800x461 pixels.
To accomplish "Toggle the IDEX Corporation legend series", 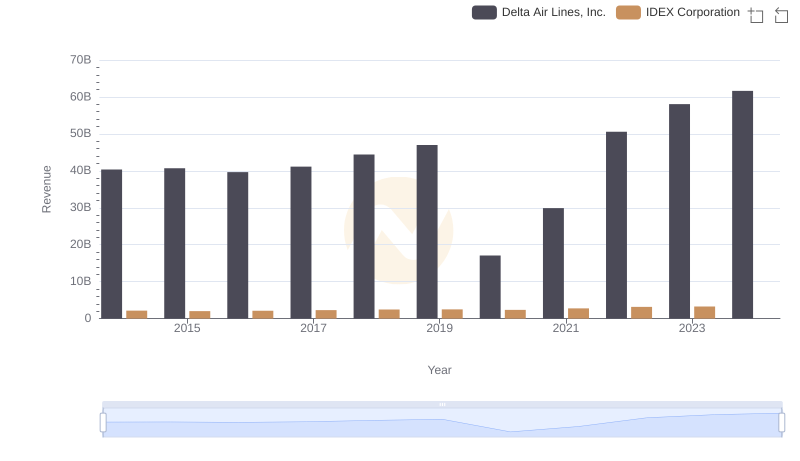I will coord(678,12).
